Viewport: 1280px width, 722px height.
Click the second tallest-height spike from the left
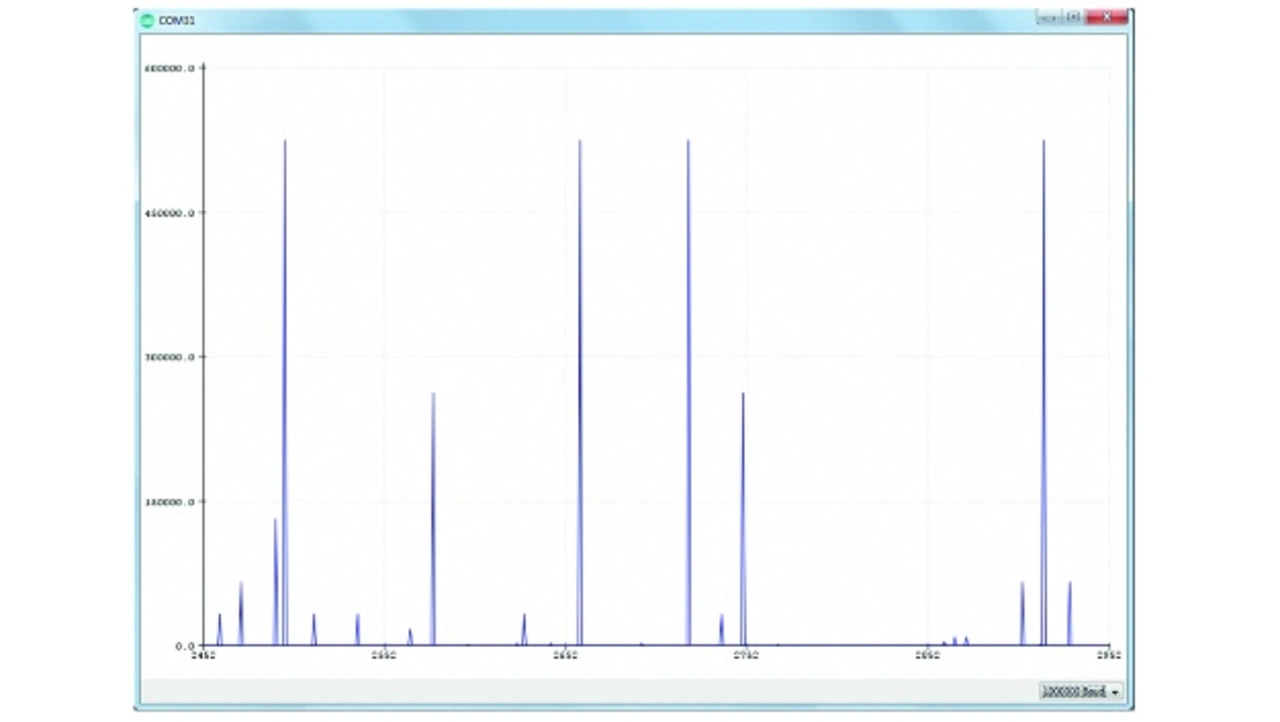pos(580,142)
